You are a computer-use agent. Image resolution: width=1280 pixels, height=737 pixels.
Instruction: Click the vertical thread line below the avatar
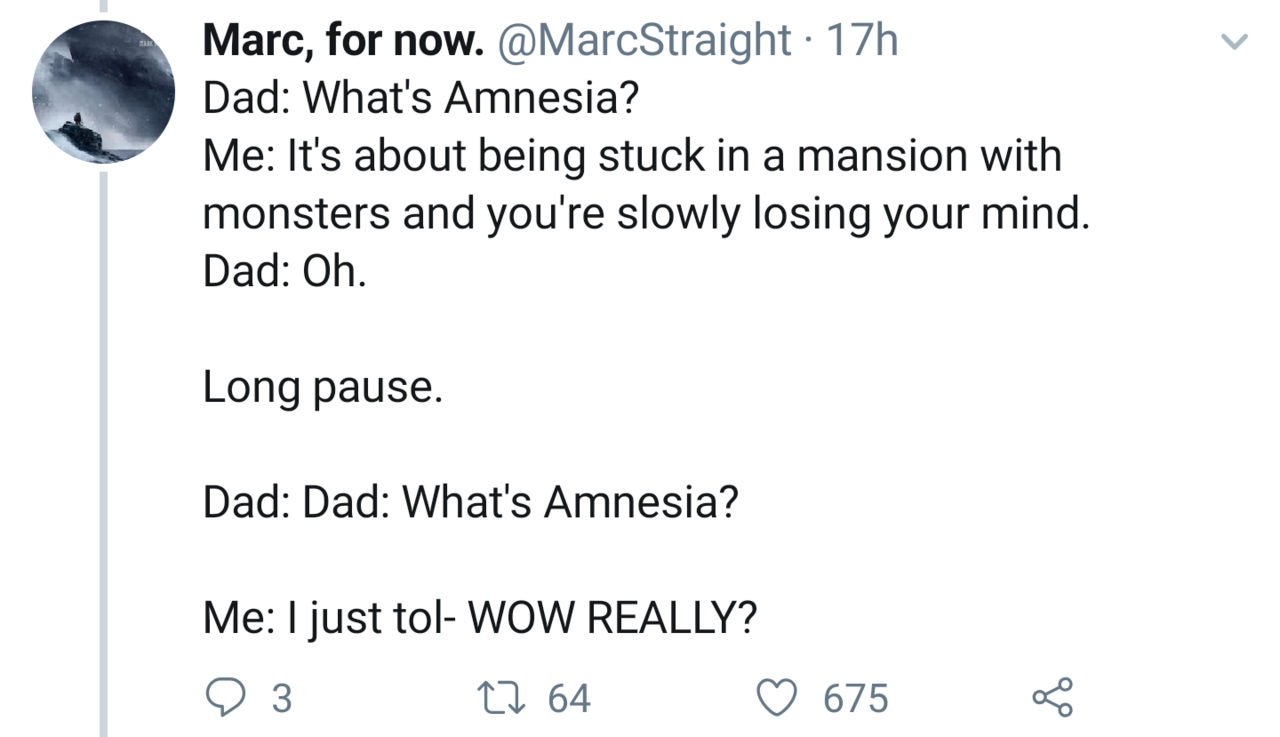point(103,450)
